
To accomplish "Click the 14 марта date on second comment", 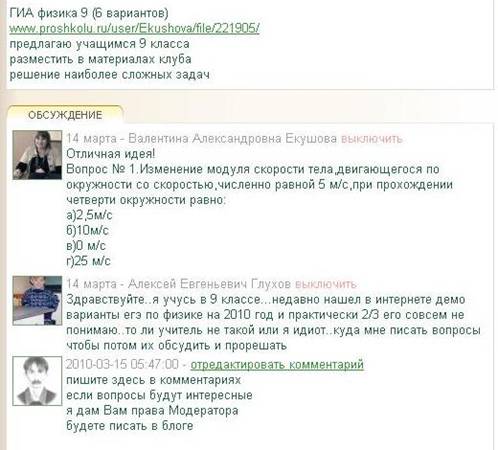I will pos(91,284).
